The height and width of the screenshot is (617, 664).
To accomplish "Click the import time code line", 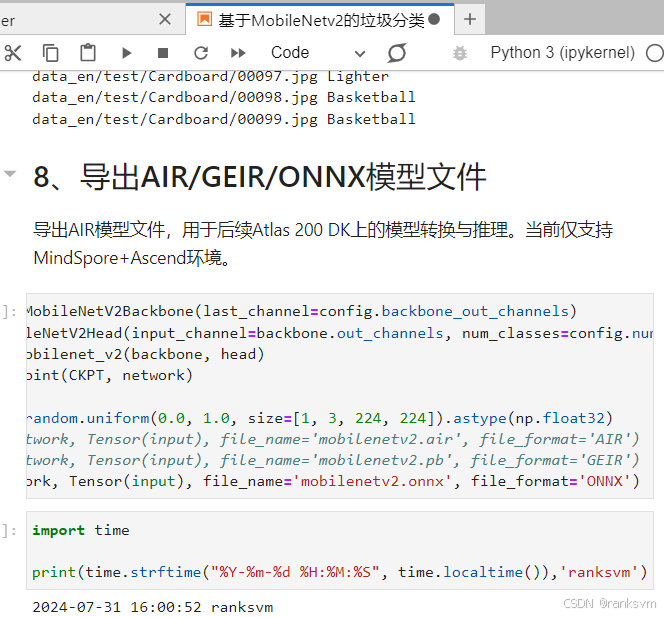I will coord(81,530).
